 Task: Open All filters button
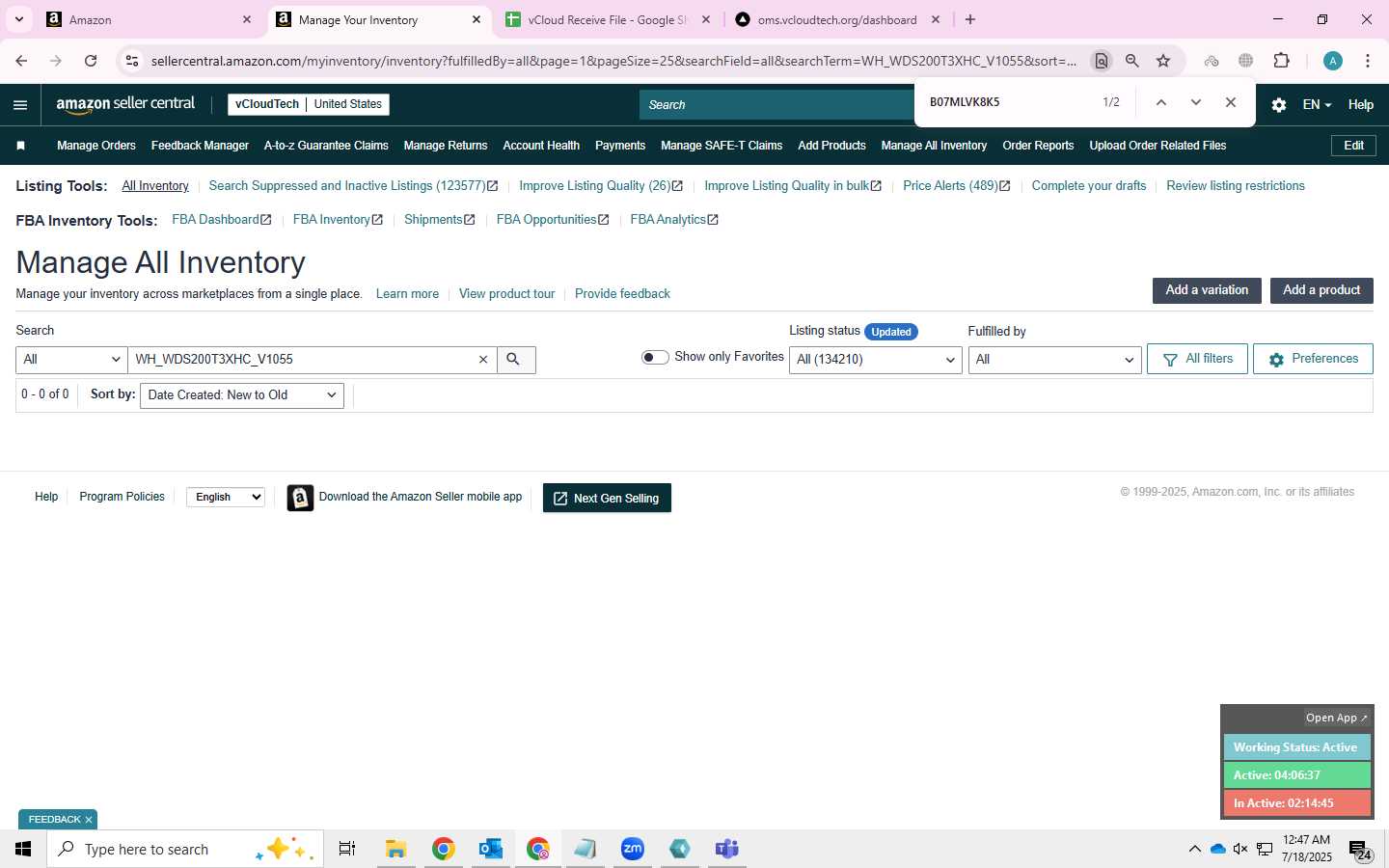click(1197, 359)
